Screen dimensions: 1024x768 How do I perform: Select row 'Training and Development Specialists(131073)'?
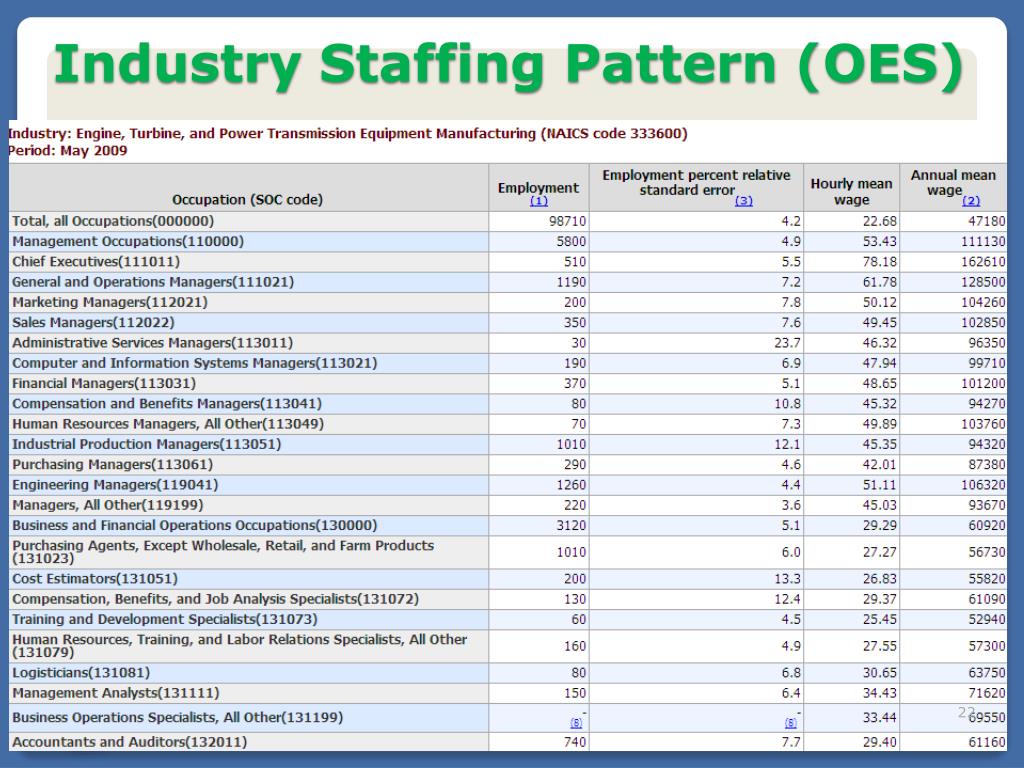[507, 619]
